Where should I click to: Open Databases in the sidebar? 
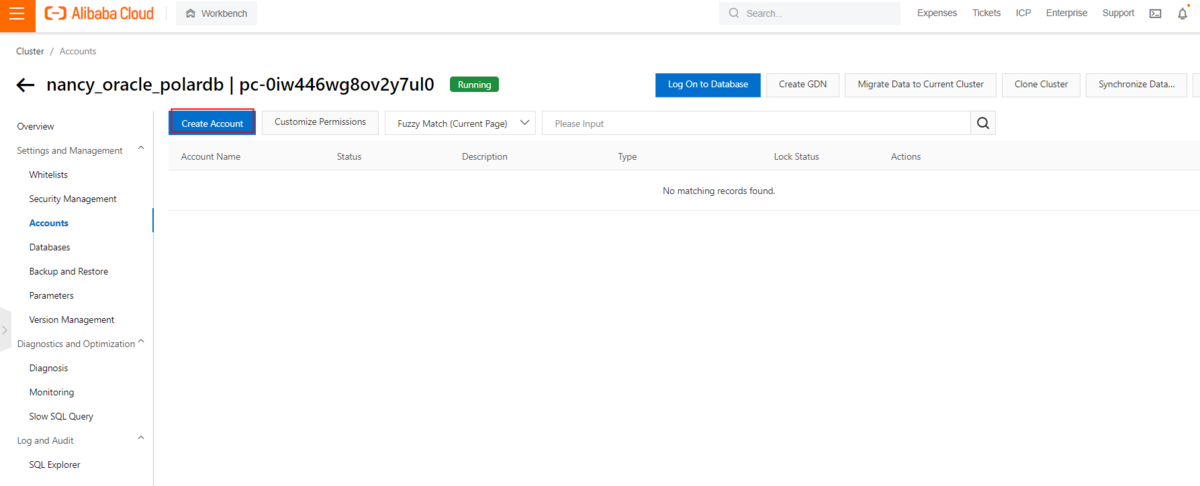coord(50,247)
